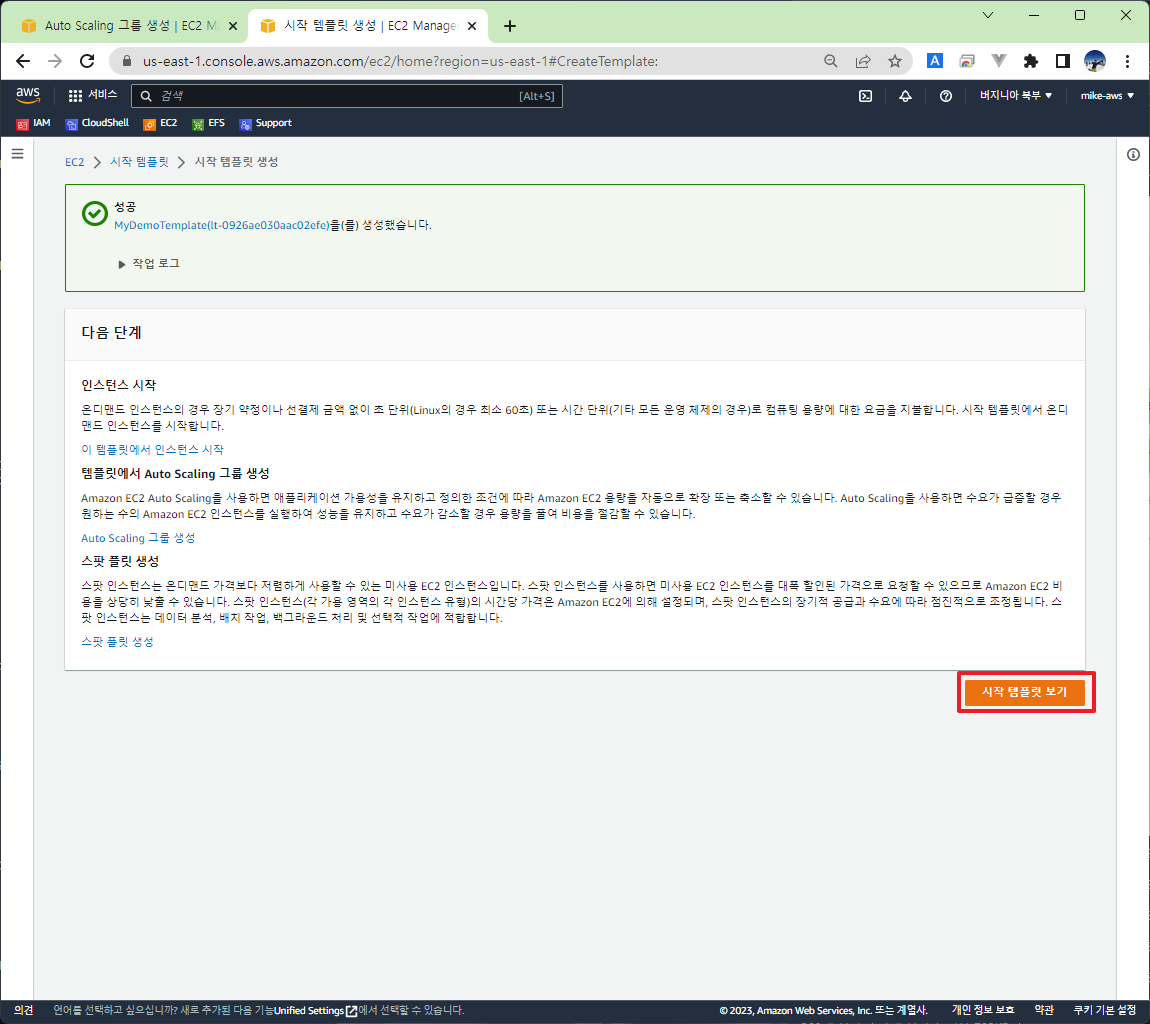Open the Unified Settings footer link
Viewport: 1150px width, 1024px height.
click(x=315, y=1011)
